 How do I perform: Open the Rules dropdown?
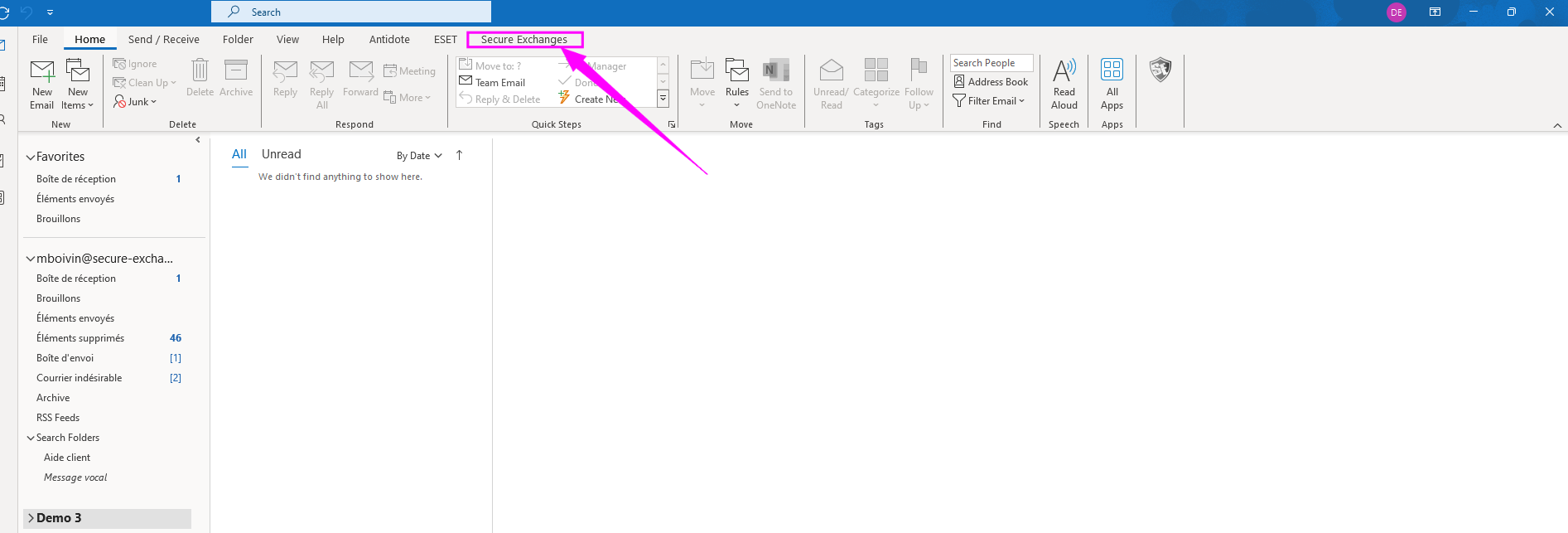click(737, 84)
